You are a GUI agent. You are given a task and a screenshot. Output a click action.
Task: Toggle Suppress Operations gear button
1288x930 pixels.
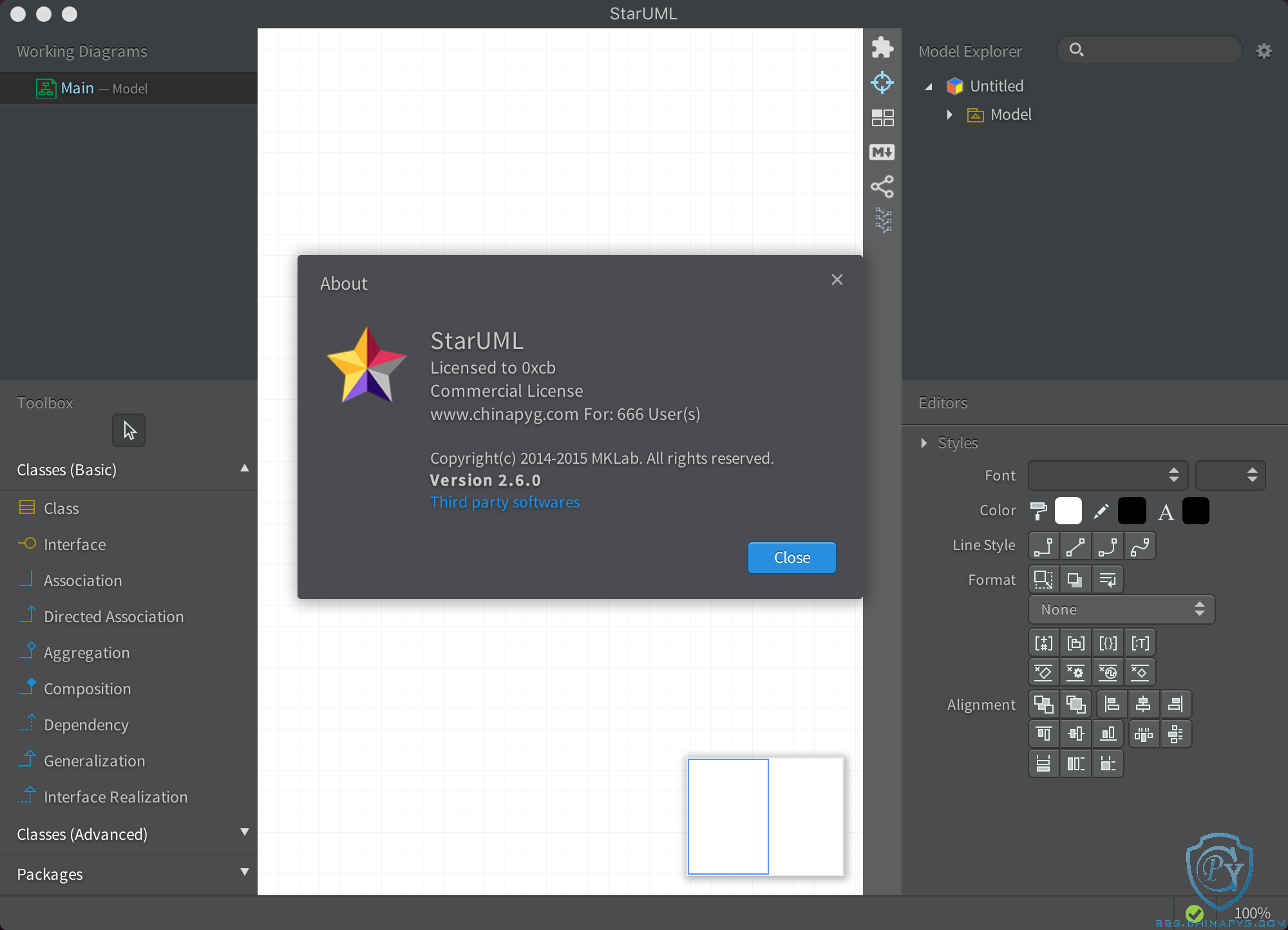[1075, 672]
